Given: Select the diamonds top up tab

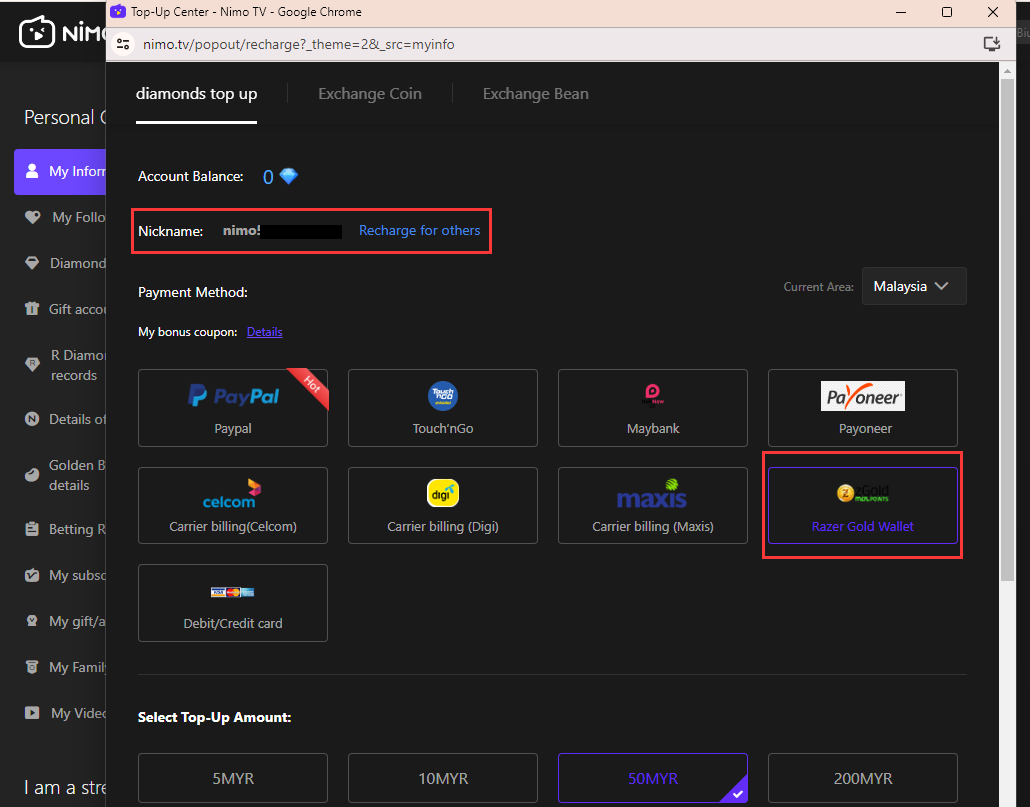Looking at the screenshot, I should (196, 94).
